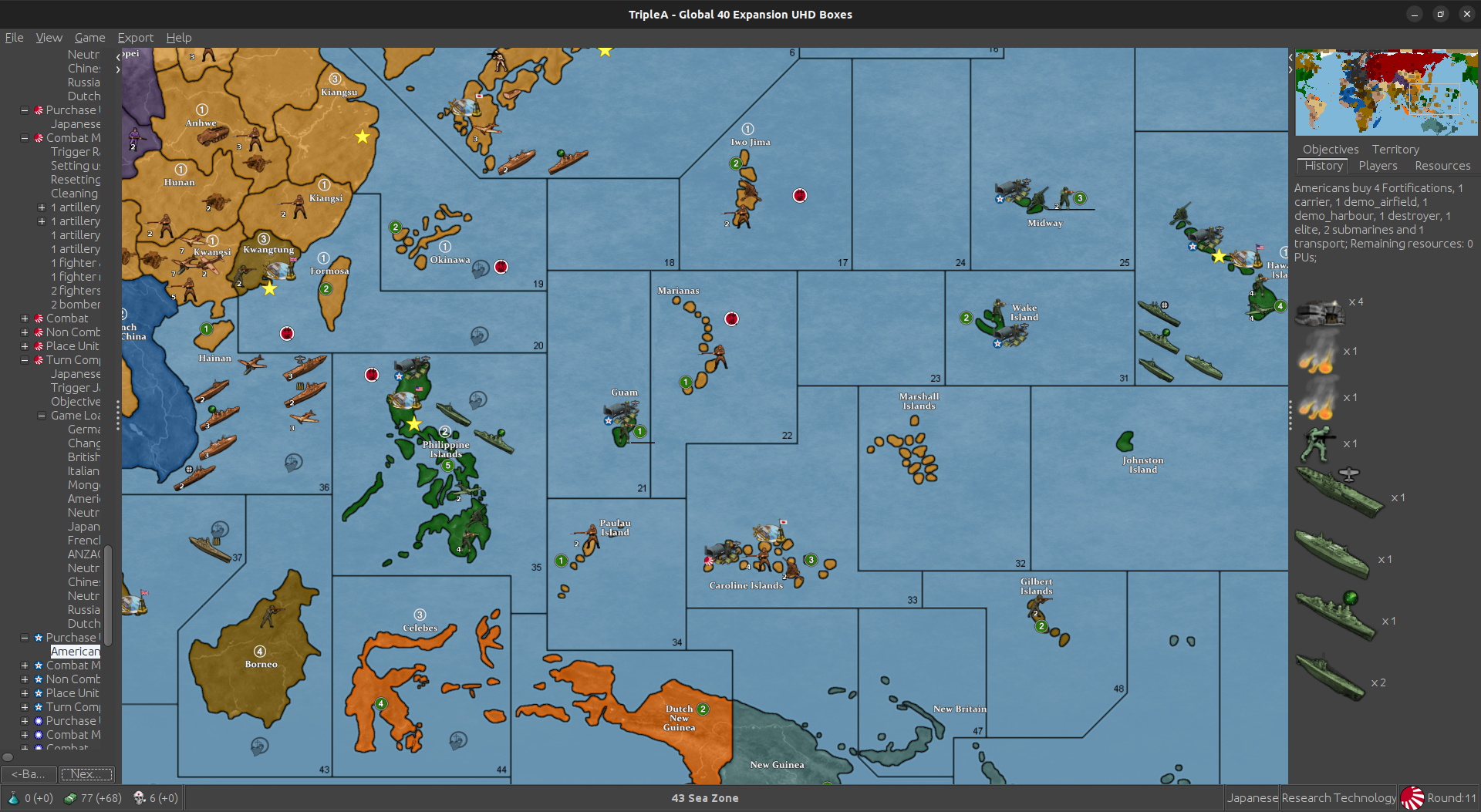This screenshot has width=1481, height=812.
Task: Open the Game menu
Action: tap(89, 38)
